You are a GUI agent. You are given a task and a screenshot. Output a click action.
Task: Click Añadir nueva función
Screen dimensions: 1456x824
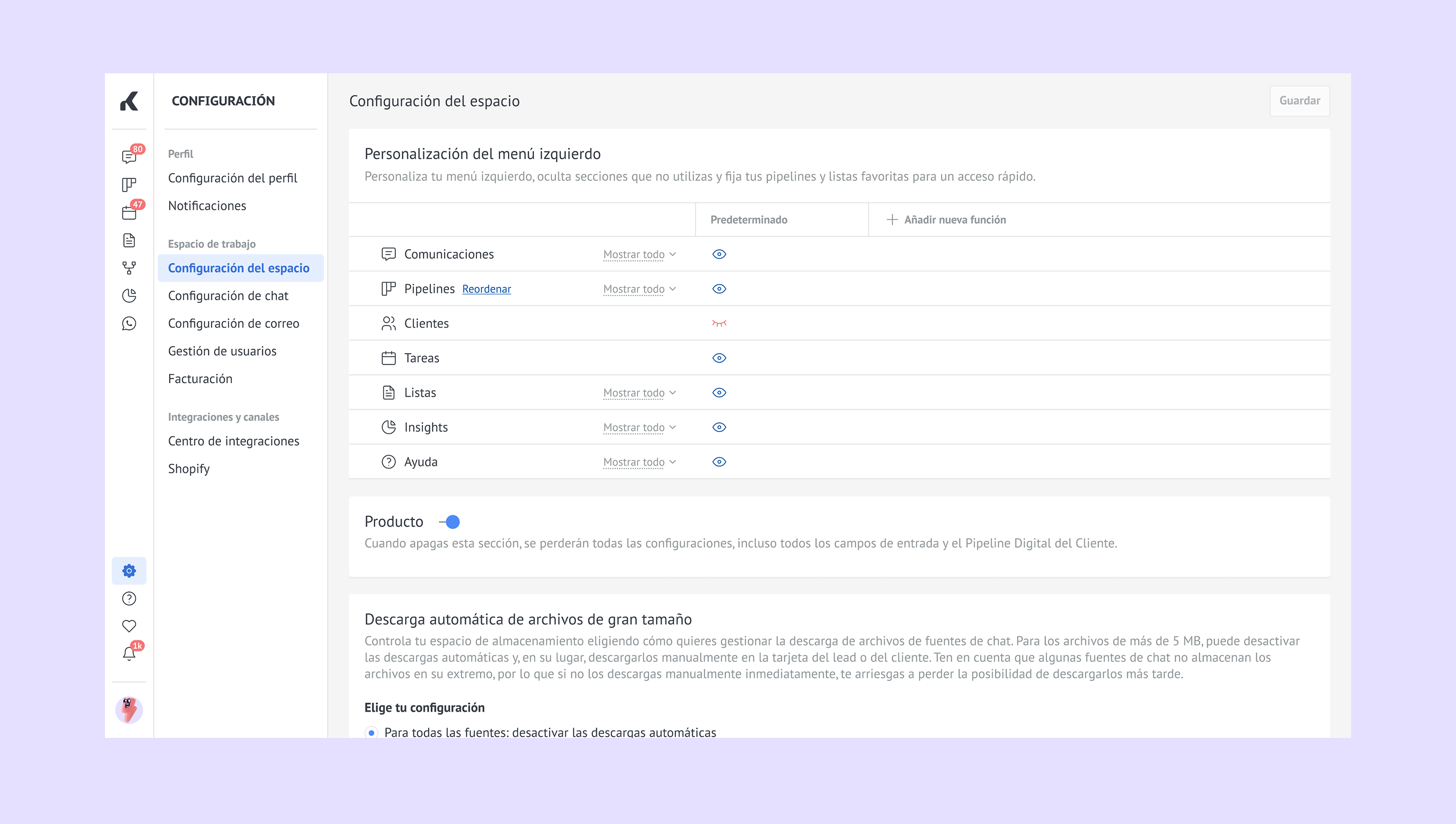pos(946,219)
